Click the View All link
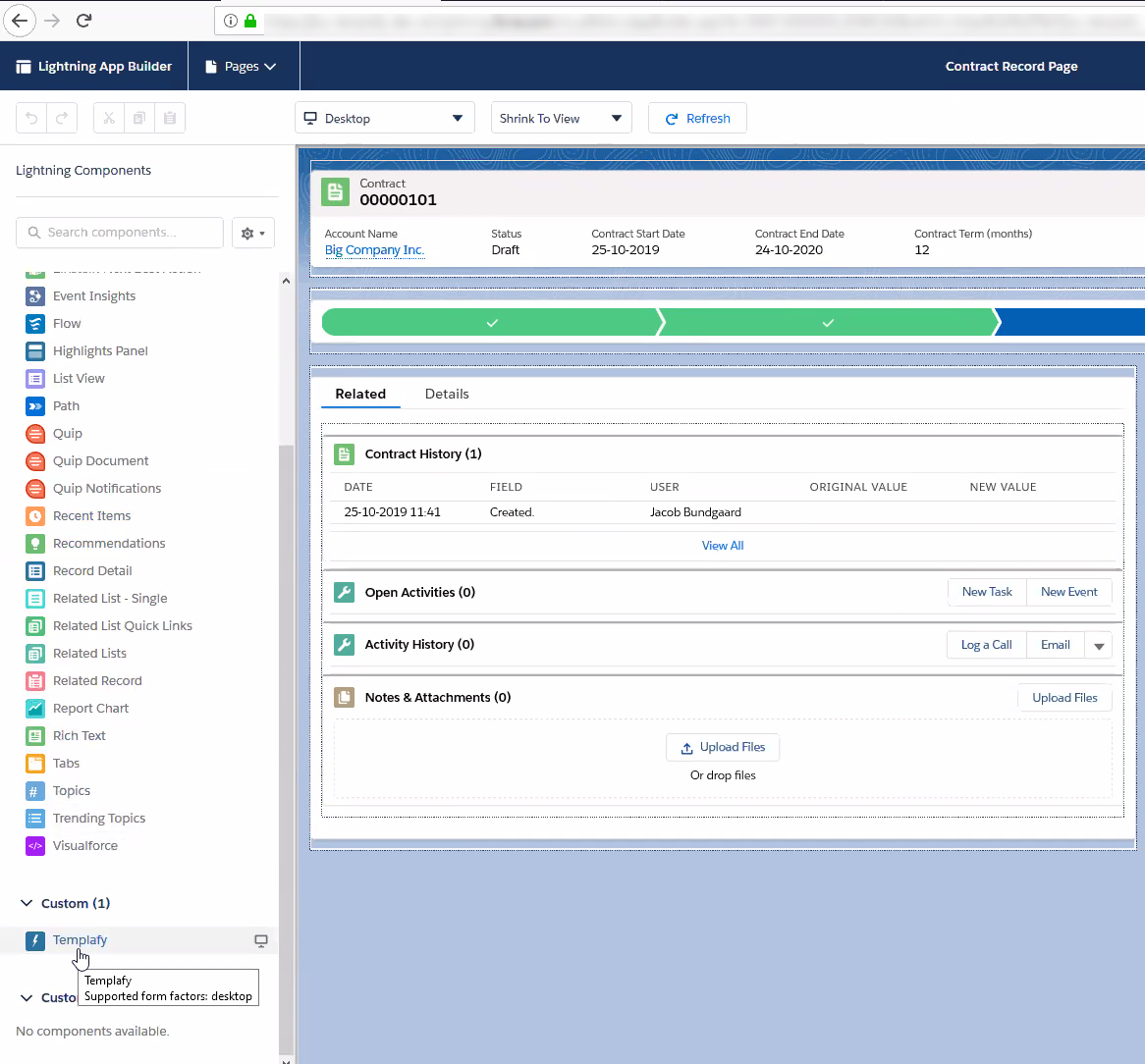Screen dimensions: 1145x1064 (x=723, y=546)
